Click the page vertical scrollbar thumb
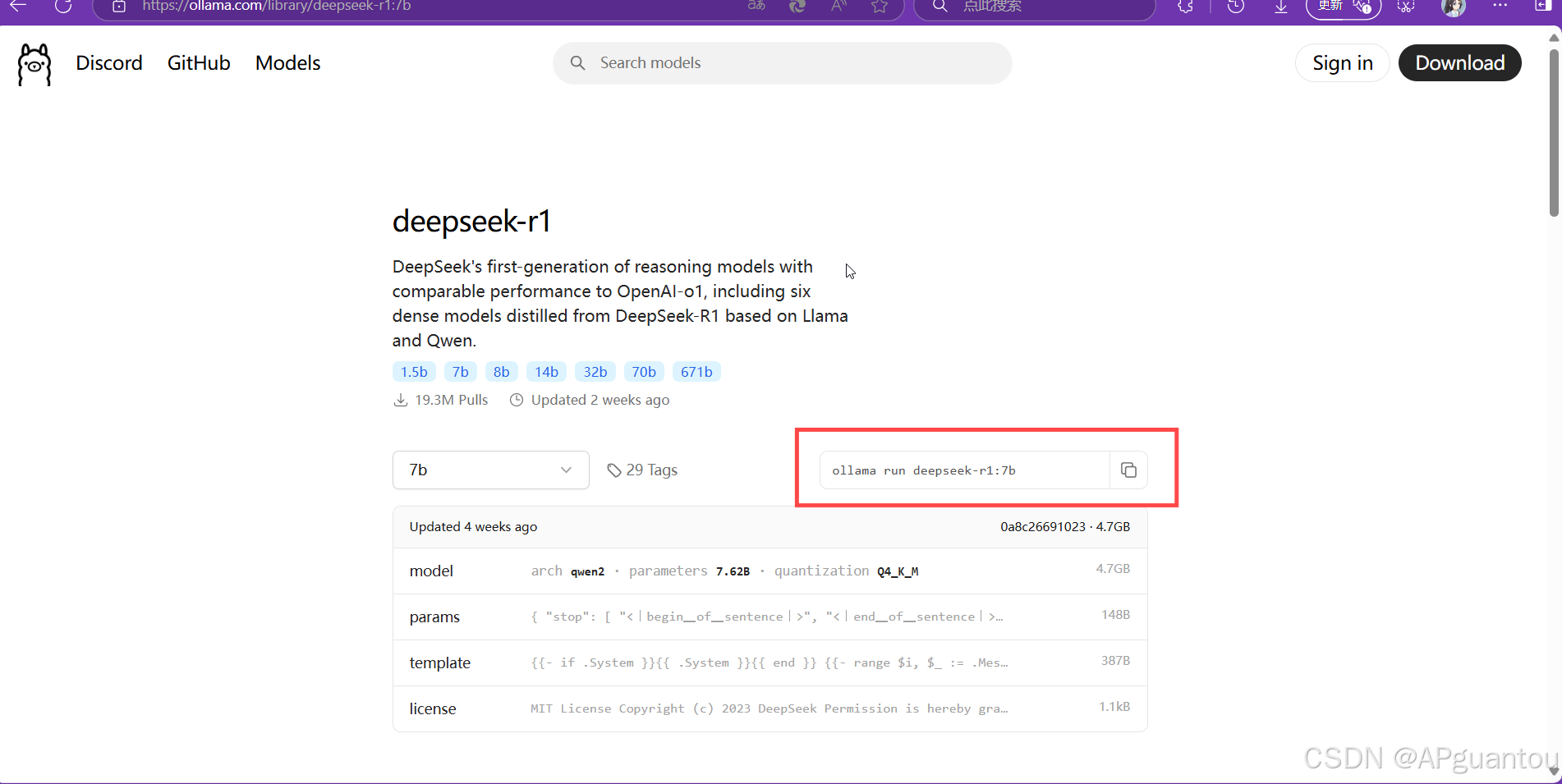Viewport: 1562px width, 784px height. pos(1554,131)
